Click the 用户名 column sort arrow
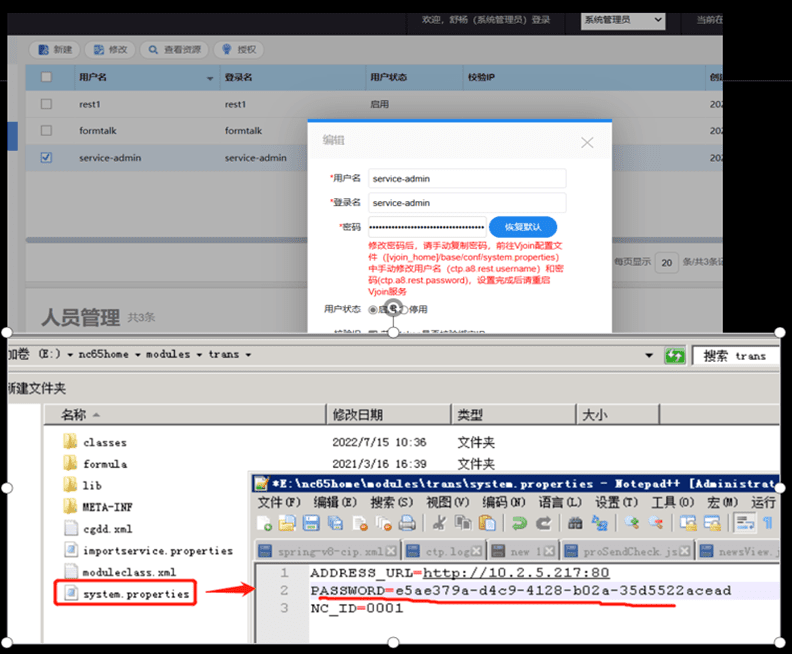 point(210,78)
